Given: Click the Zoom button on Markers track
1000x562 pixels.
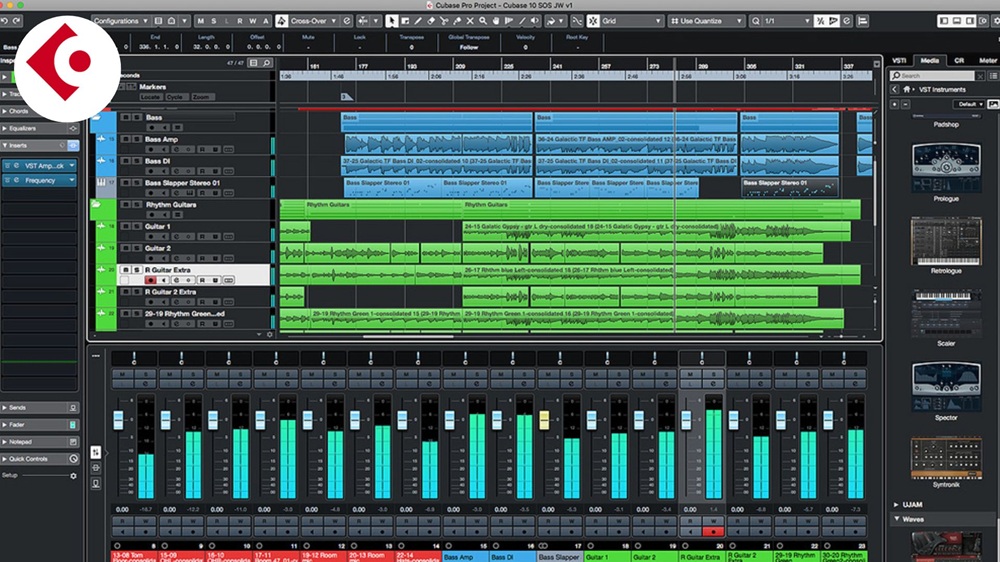Looking at the screenshot, I should point(201,97).
